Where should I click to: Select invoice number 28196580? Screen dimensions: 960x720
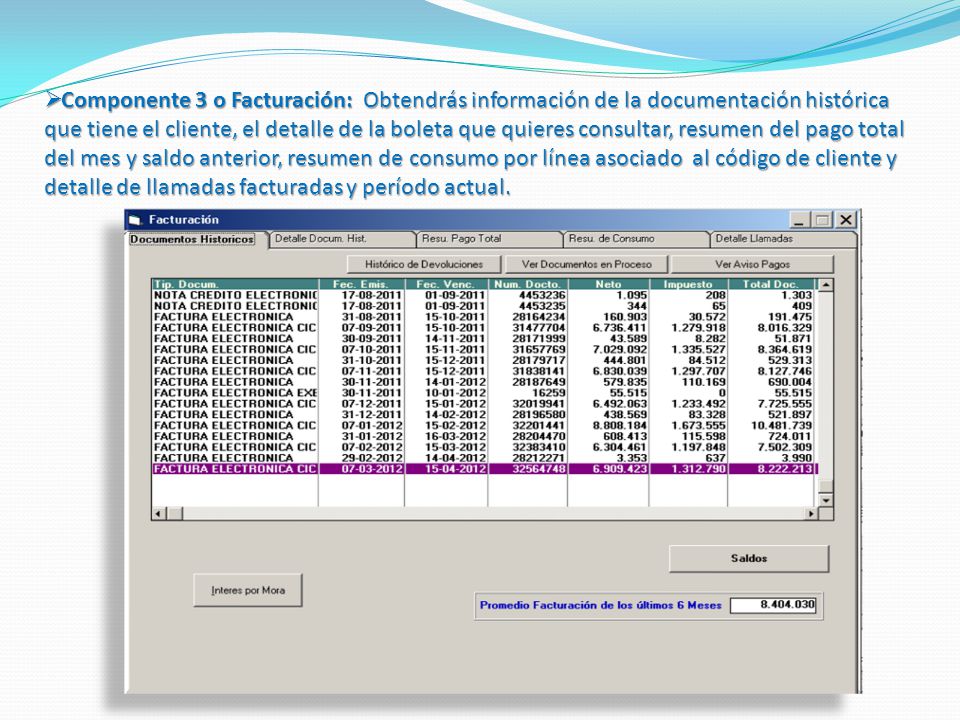point(484,414)
